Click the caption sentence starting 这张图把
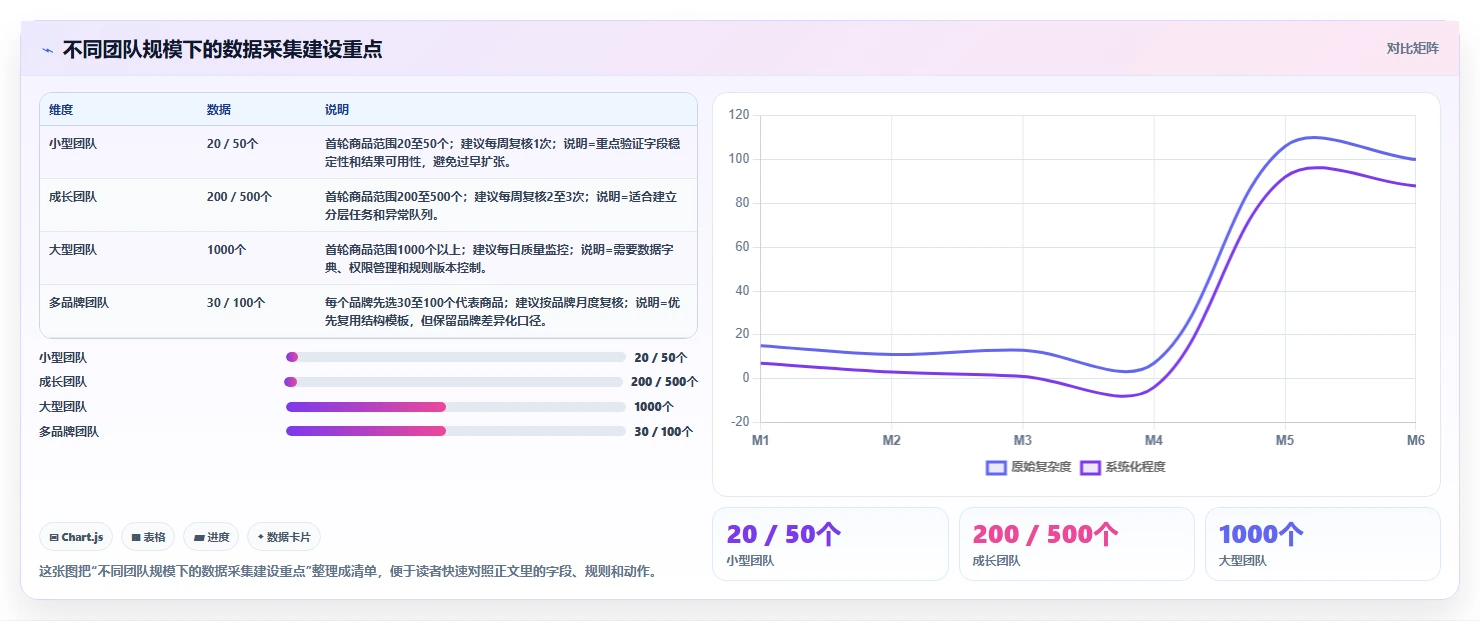1480x621 pixels. (347, 572)
